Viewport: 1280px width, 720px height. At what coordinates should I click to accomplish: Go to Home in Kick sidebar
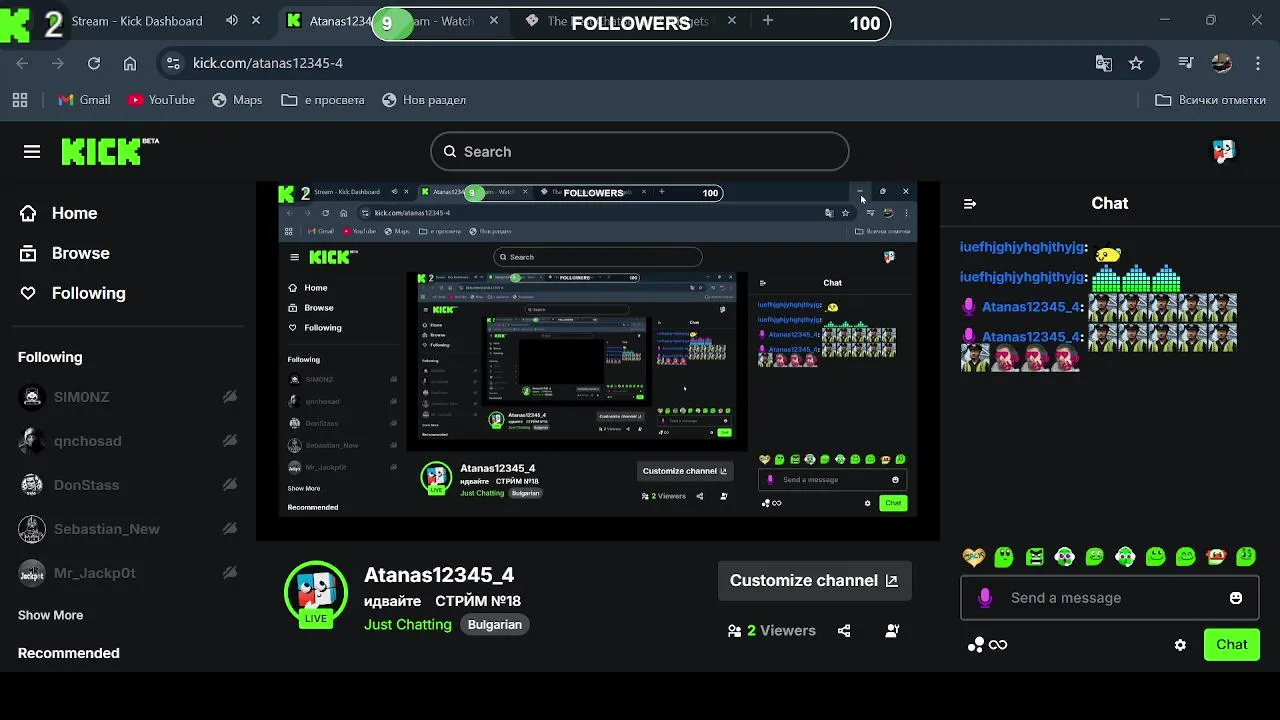(60, 213)
